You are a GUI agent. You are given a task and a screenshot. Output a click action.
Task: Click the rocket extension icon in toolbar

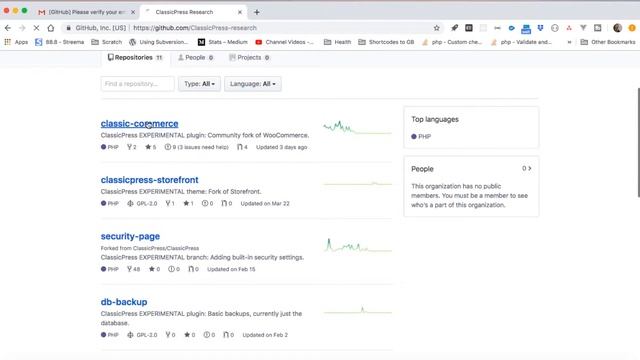coord(454,28)
